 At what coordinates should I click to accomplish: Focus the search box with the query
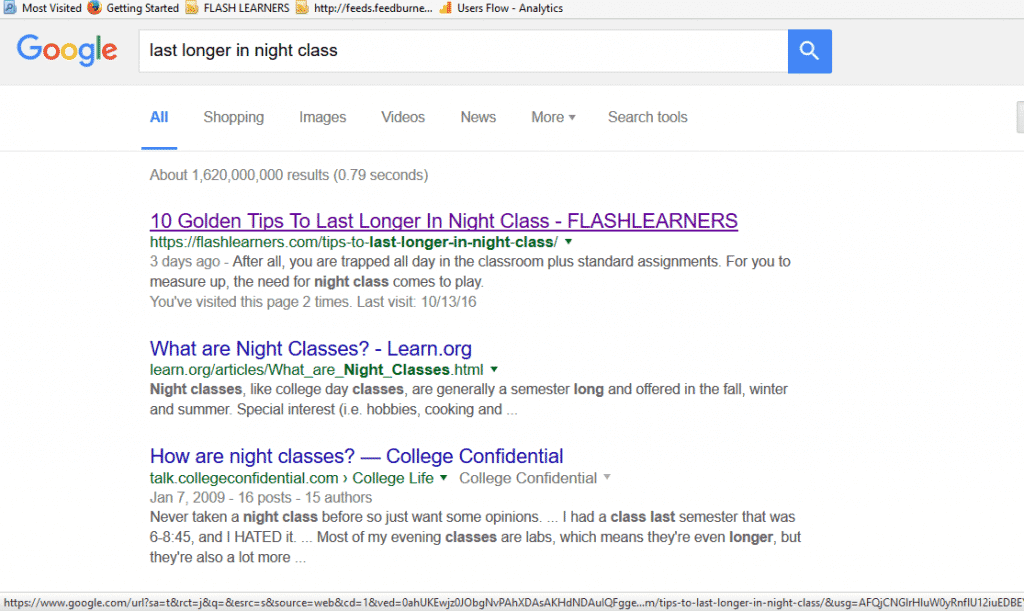[x=463, y=51]
